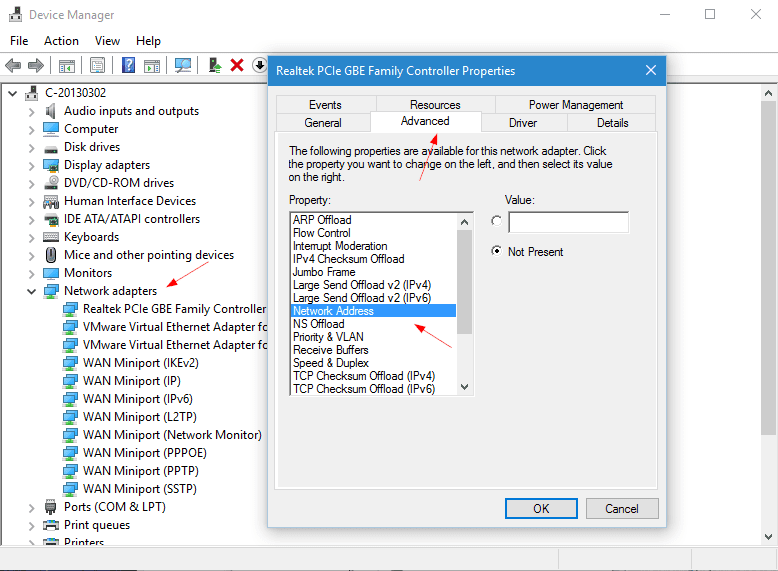Select Flow Control property
This screenshot has width=778, height=571.
(x=322, y=233)
